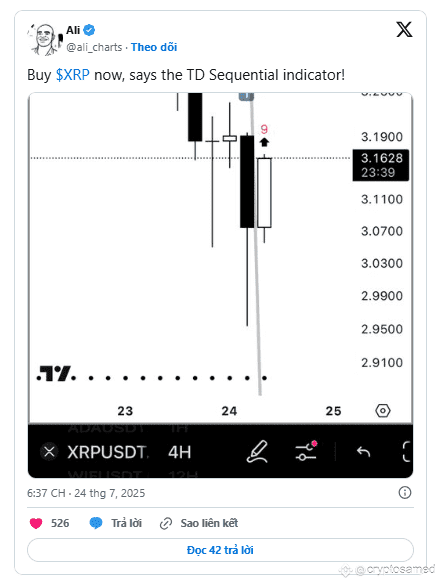Click Ali's profile avatar
Image resolution: width=443 pixels, height=587 pixels.
[x=45, y=39]
